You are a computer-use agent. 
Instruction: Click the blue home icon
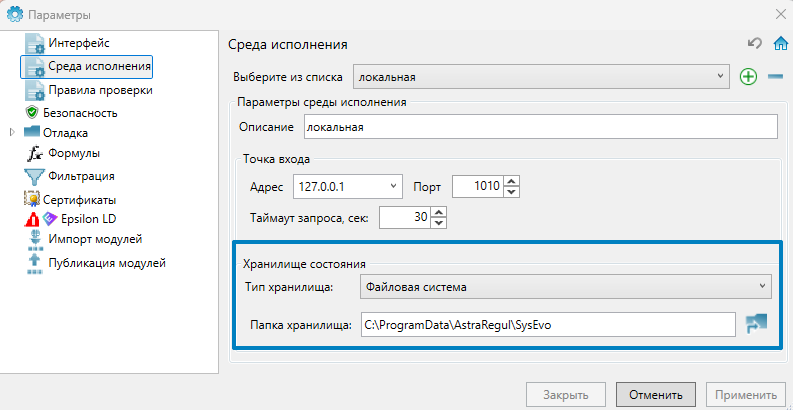[780, 43]
